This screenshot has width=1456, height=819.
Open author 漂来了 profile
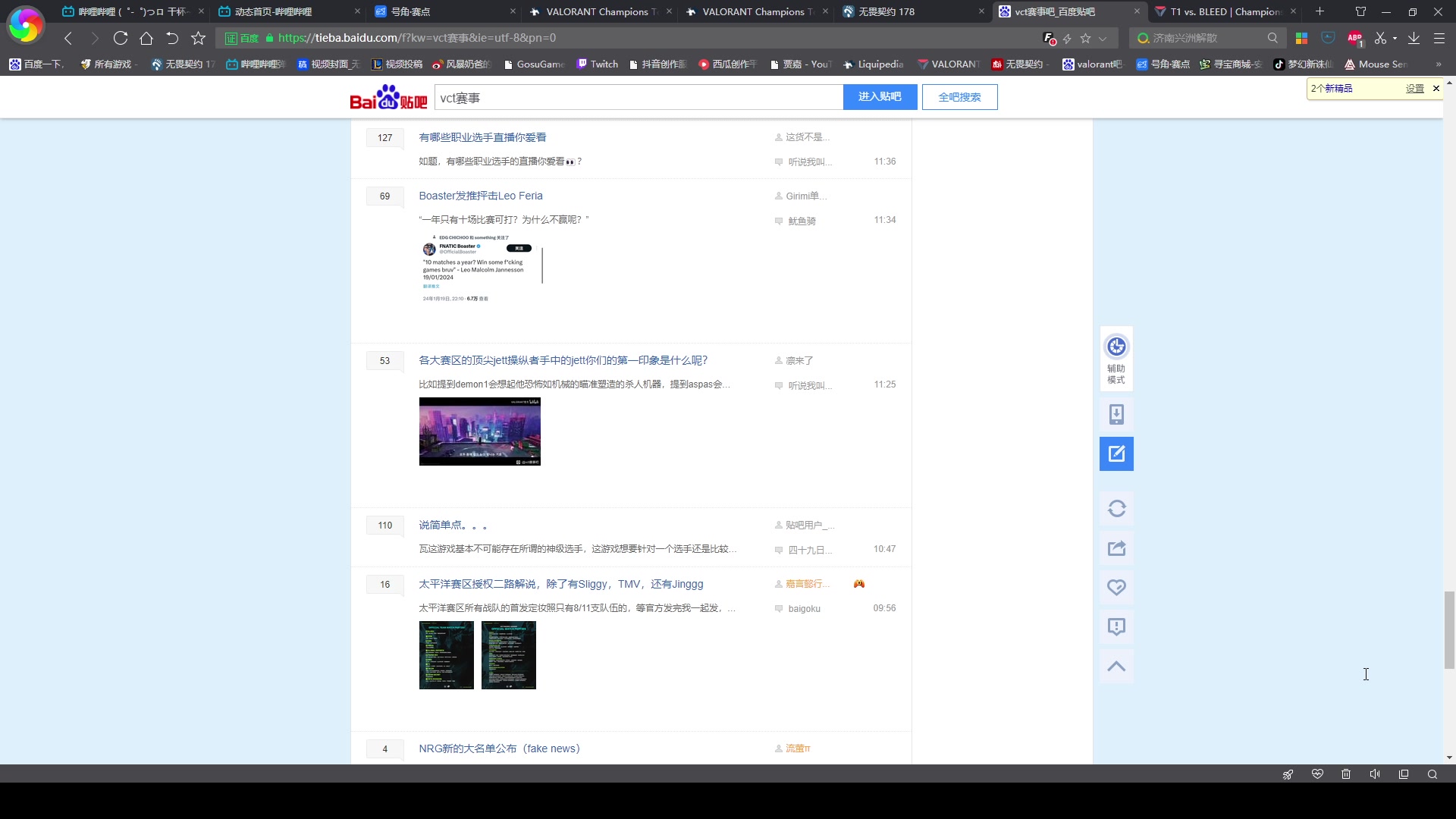pyautogui.click(x=799, y=361)
